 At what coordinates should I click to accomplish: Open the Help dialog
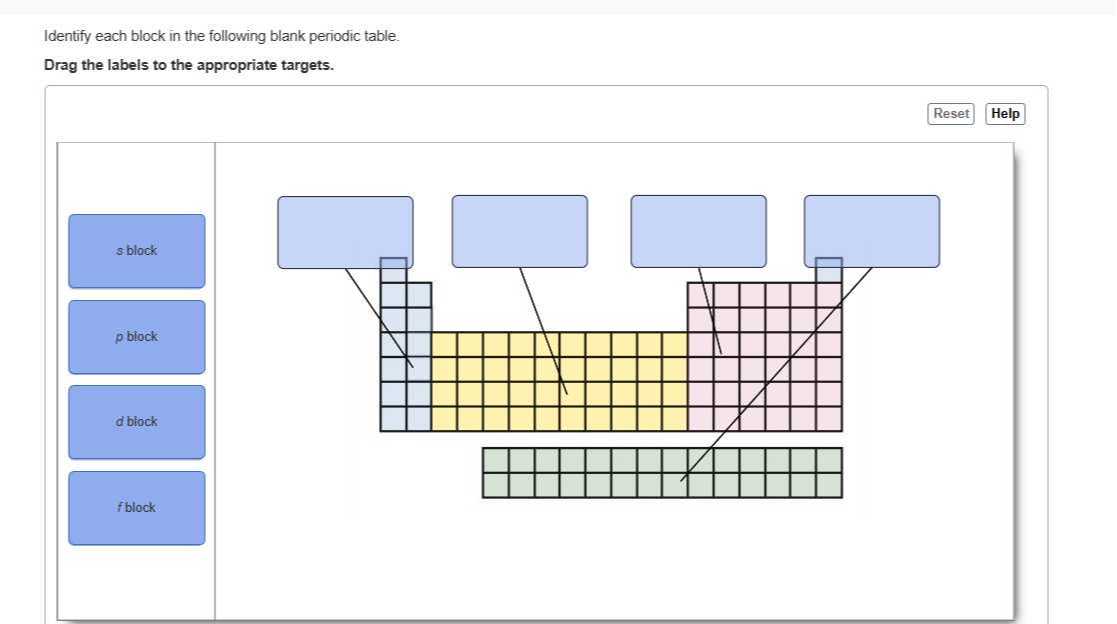coord(1005,113)
